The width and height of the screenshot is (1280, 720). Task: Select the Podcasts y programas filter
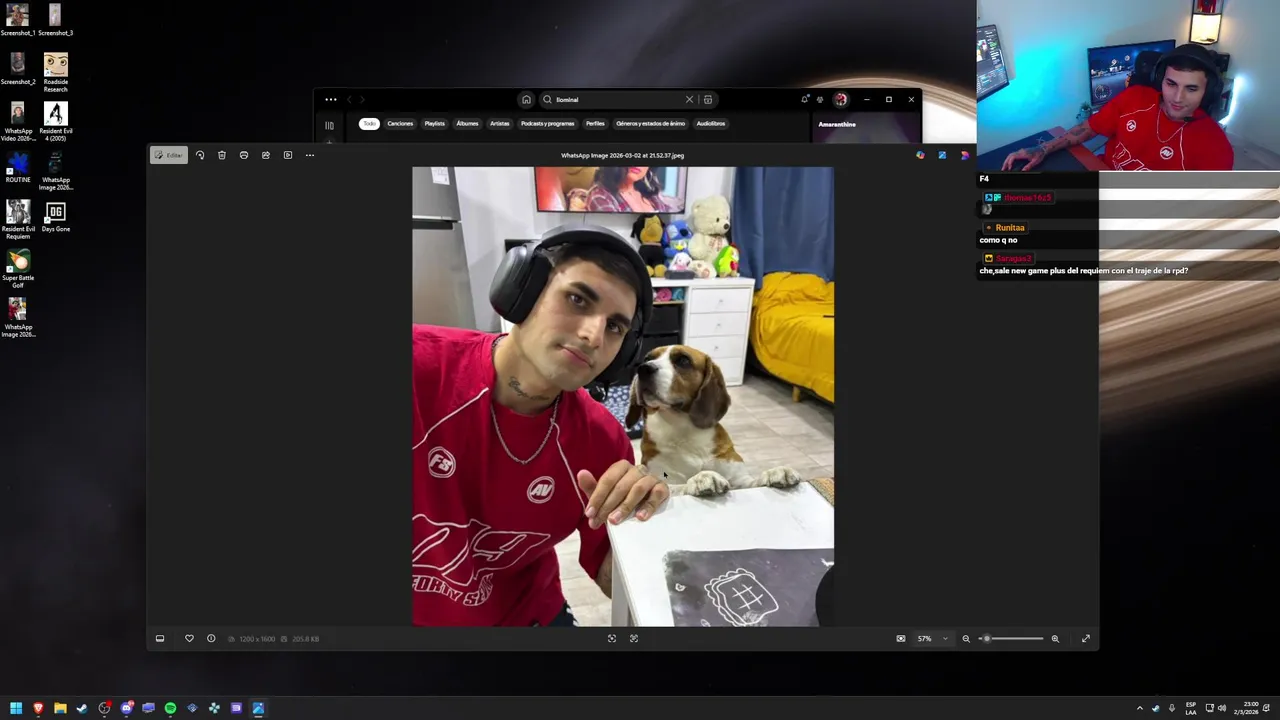(547, 123)
